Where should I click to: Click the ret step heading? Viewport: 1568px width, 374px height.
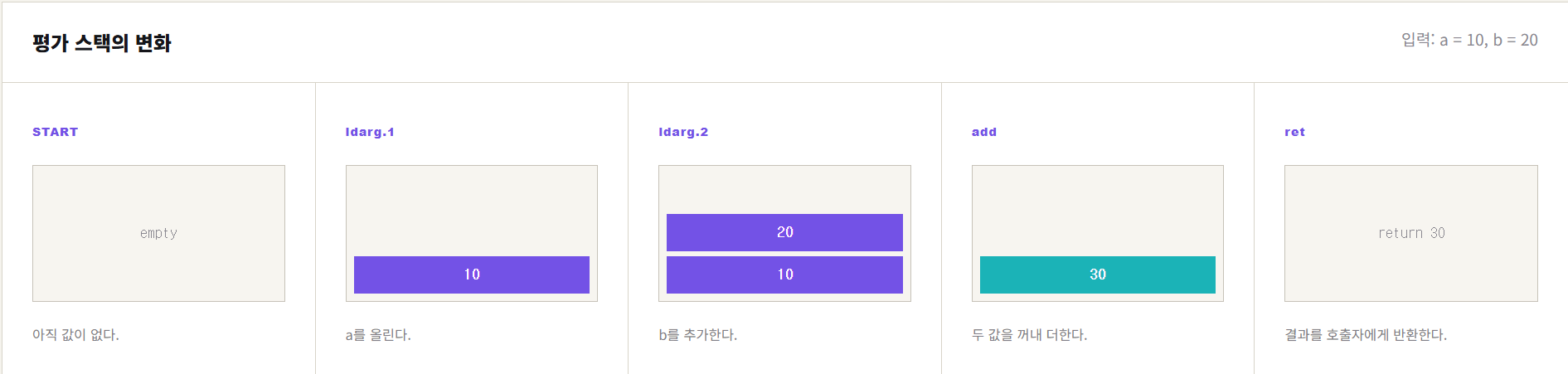tap(1294, 132)
